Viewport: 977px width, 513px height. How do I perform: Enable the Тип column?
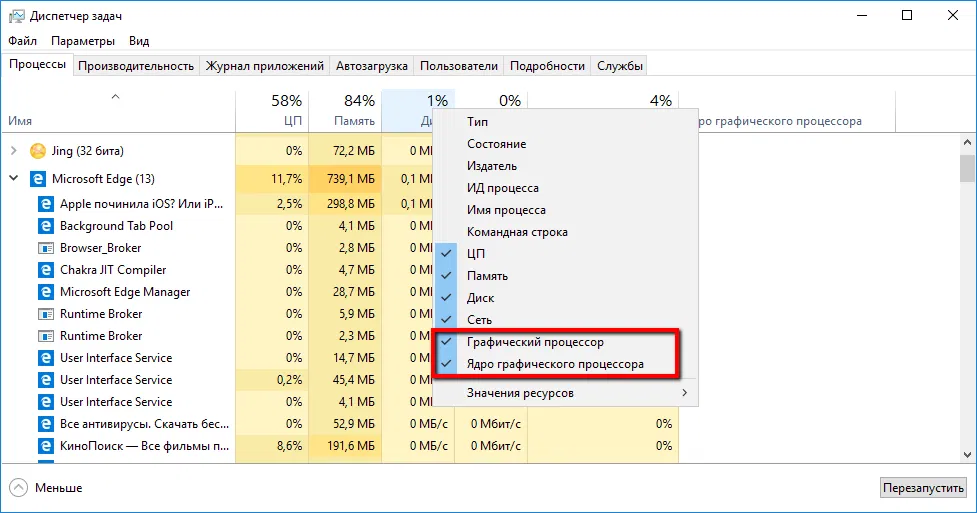[x=565, y=122]
